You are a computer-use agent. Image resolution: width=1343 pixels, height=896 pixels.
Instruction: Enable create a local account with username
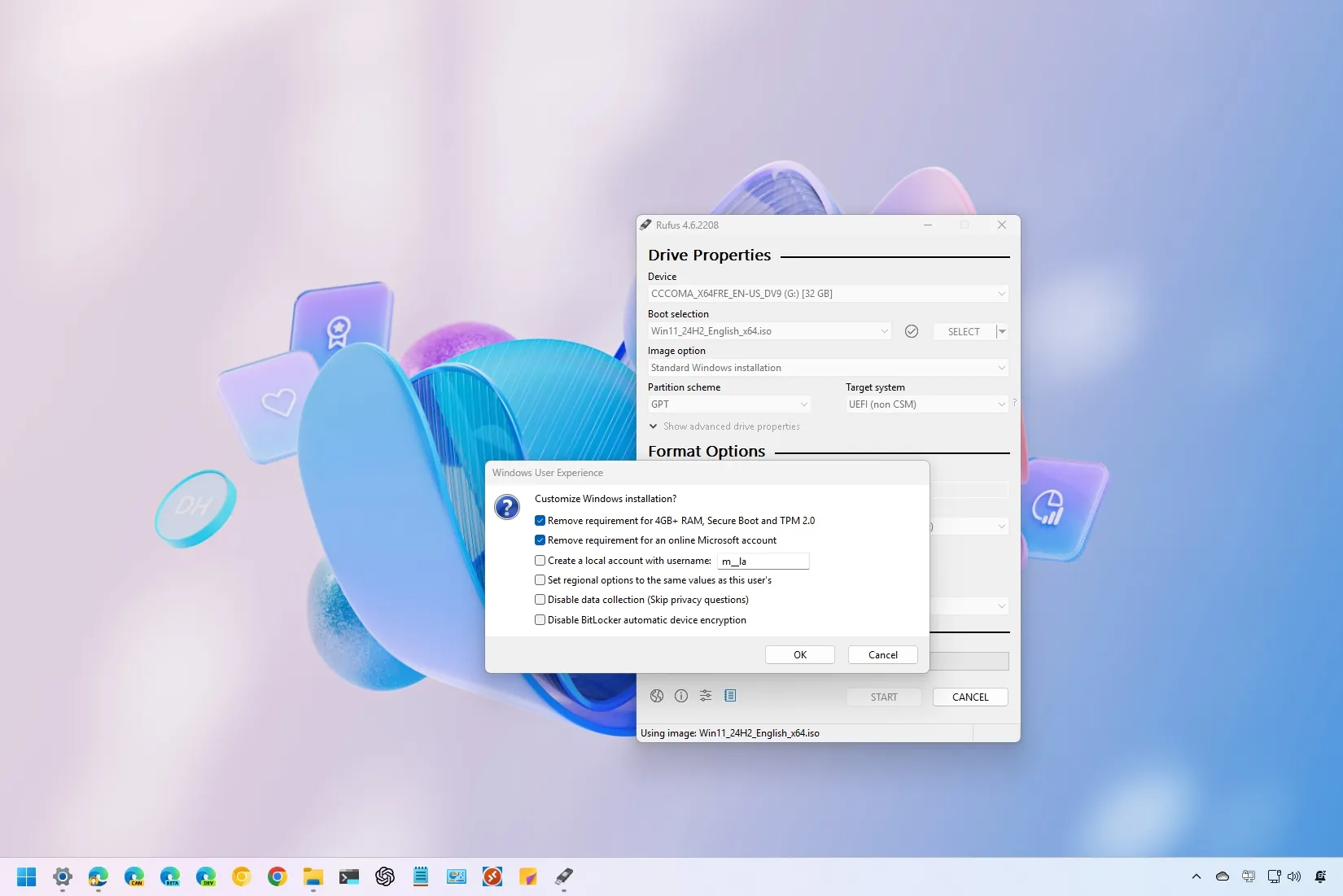(x=540, y=561)
